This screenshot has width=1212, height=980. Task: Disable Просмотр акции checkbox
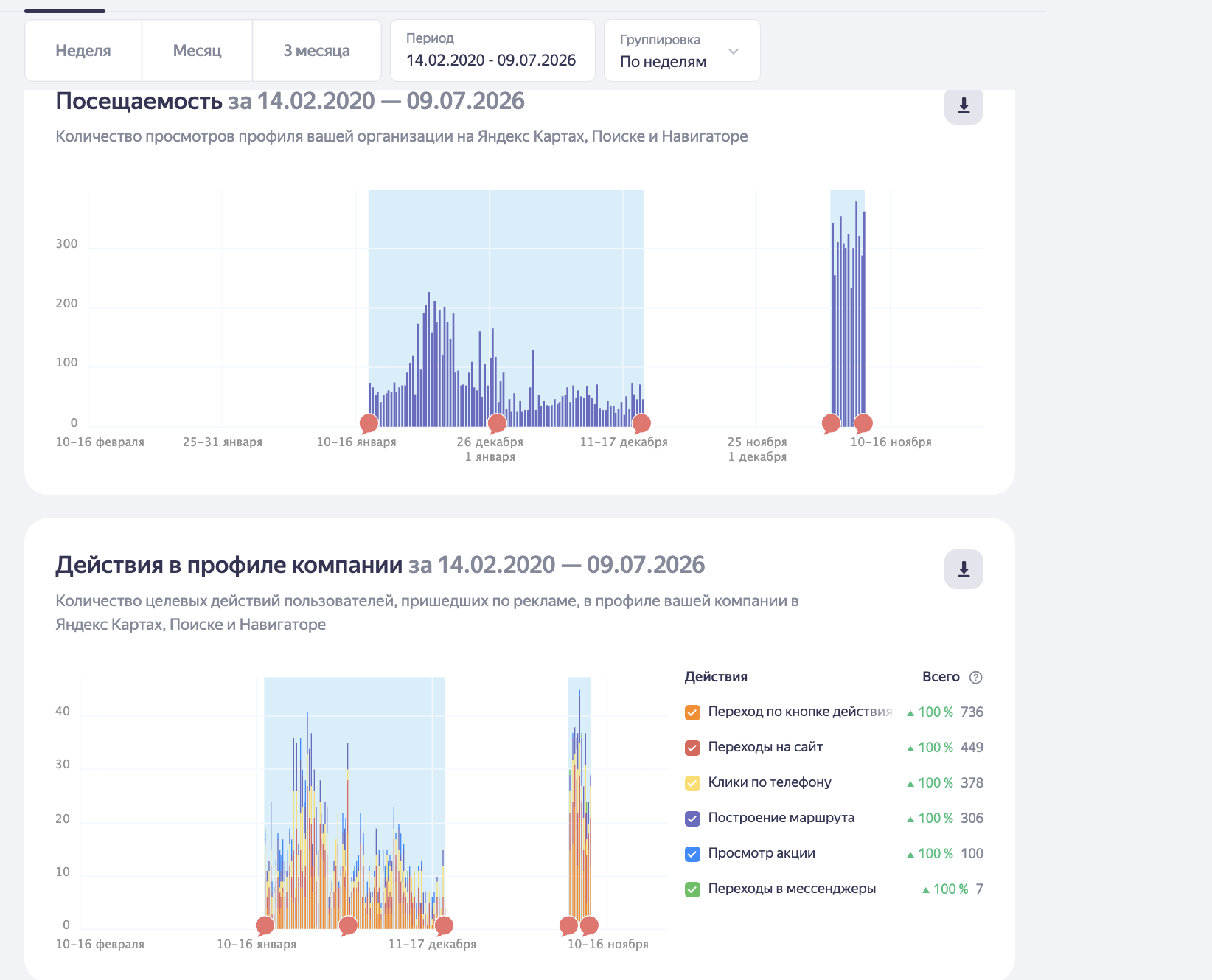point(692,854)
